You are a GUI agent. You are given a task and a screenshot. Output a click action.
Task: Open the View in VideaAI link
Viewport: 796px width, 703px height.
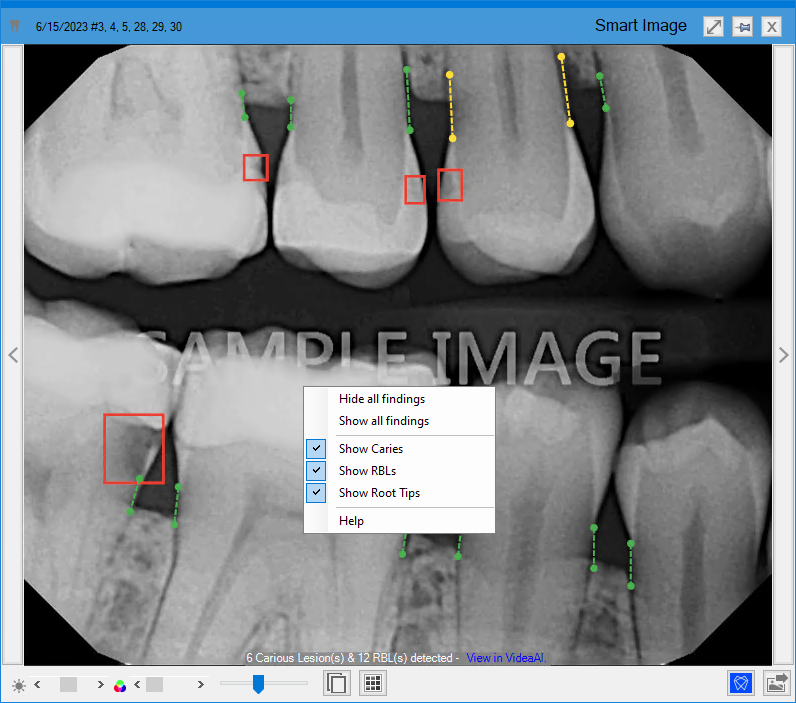pos(504,658)
